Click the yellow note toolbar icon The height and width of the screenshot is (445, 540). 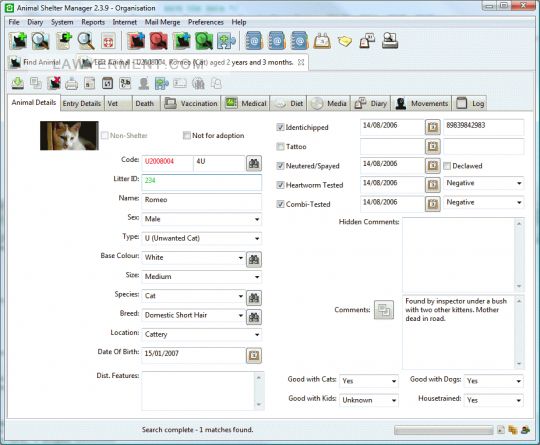click(345, 41)
